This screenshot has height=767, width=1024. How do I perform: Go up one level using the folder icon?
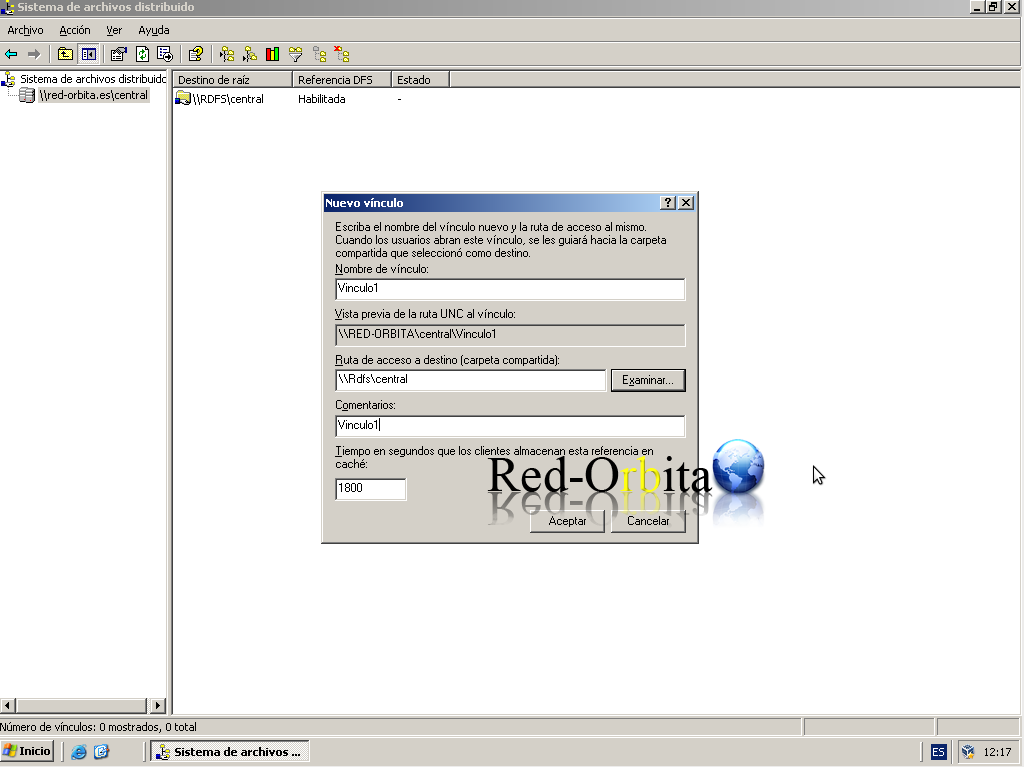point(65,54)
